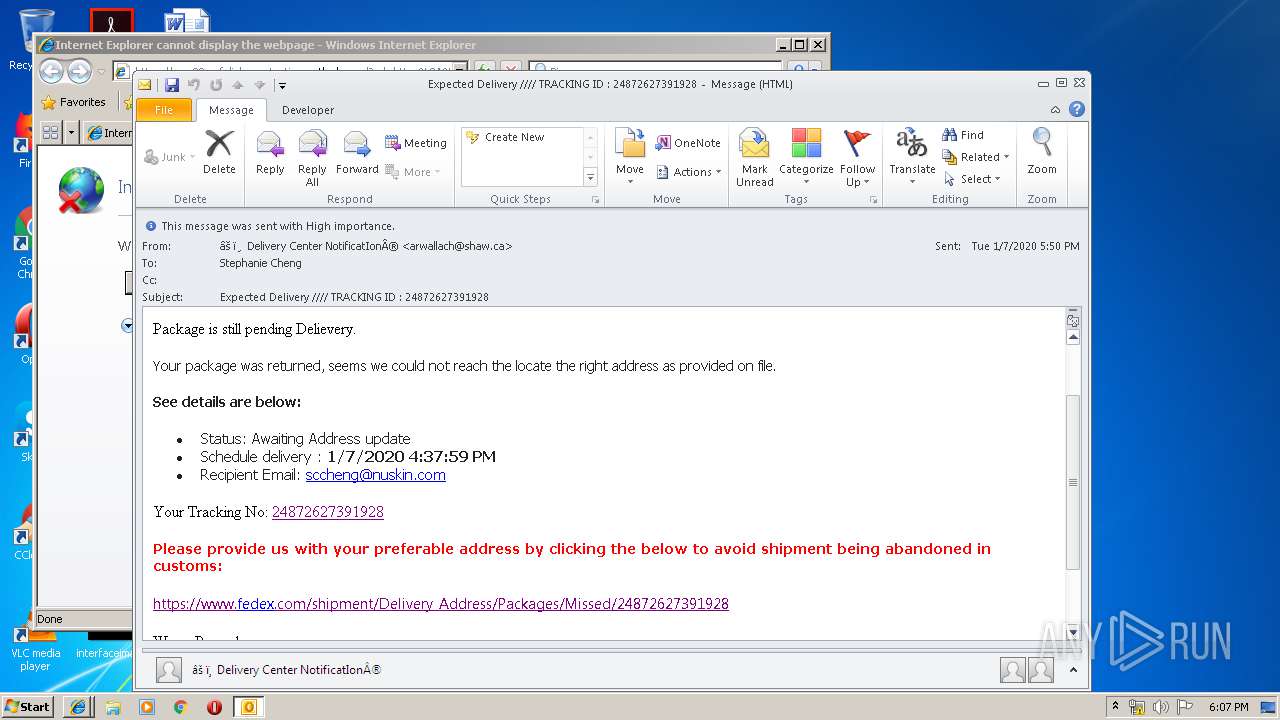
Task: Click the Chrome icon in taskbar
Action: click(180, 707)
